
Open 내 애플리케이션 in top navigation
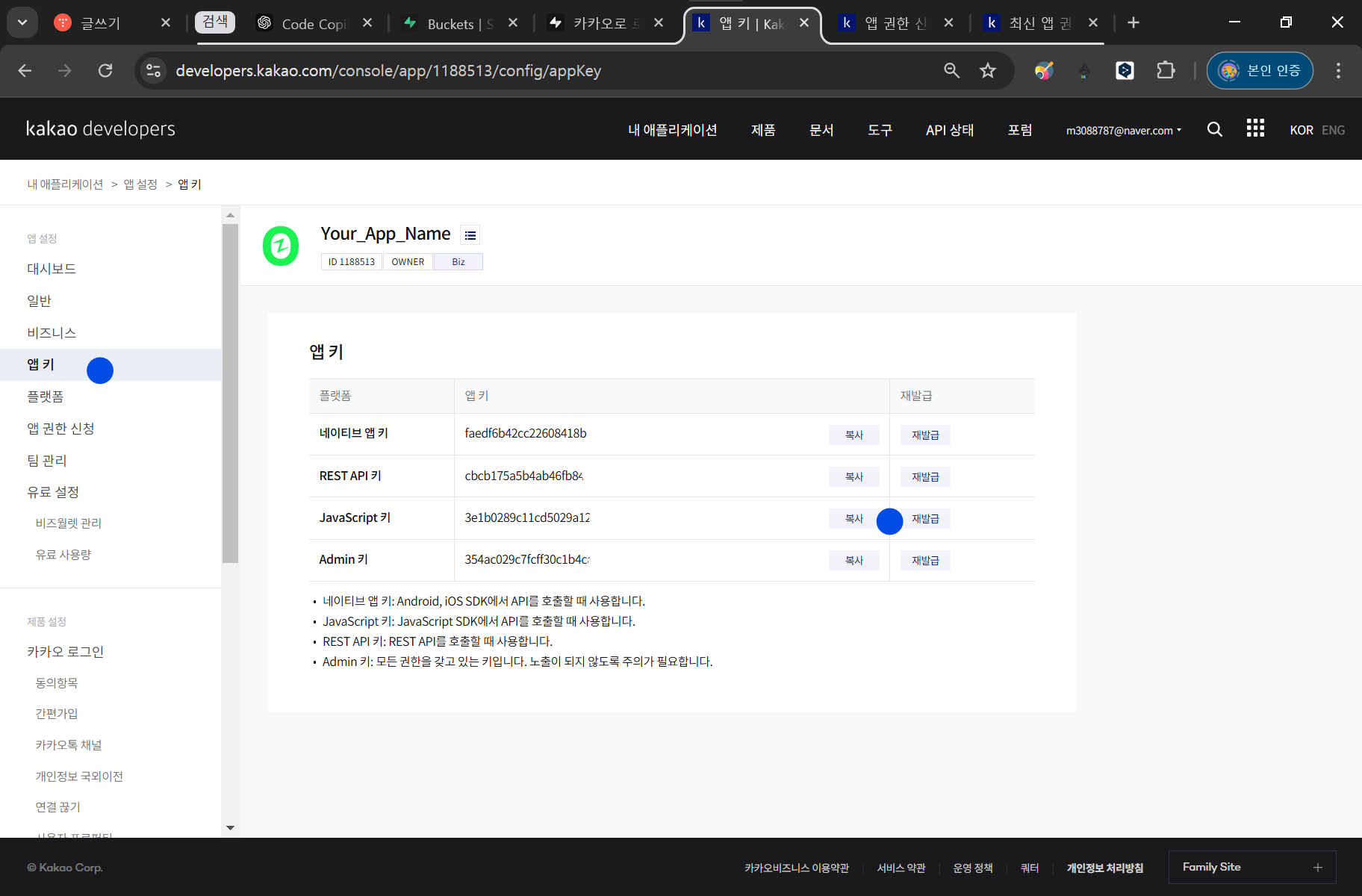click(672, 130)
